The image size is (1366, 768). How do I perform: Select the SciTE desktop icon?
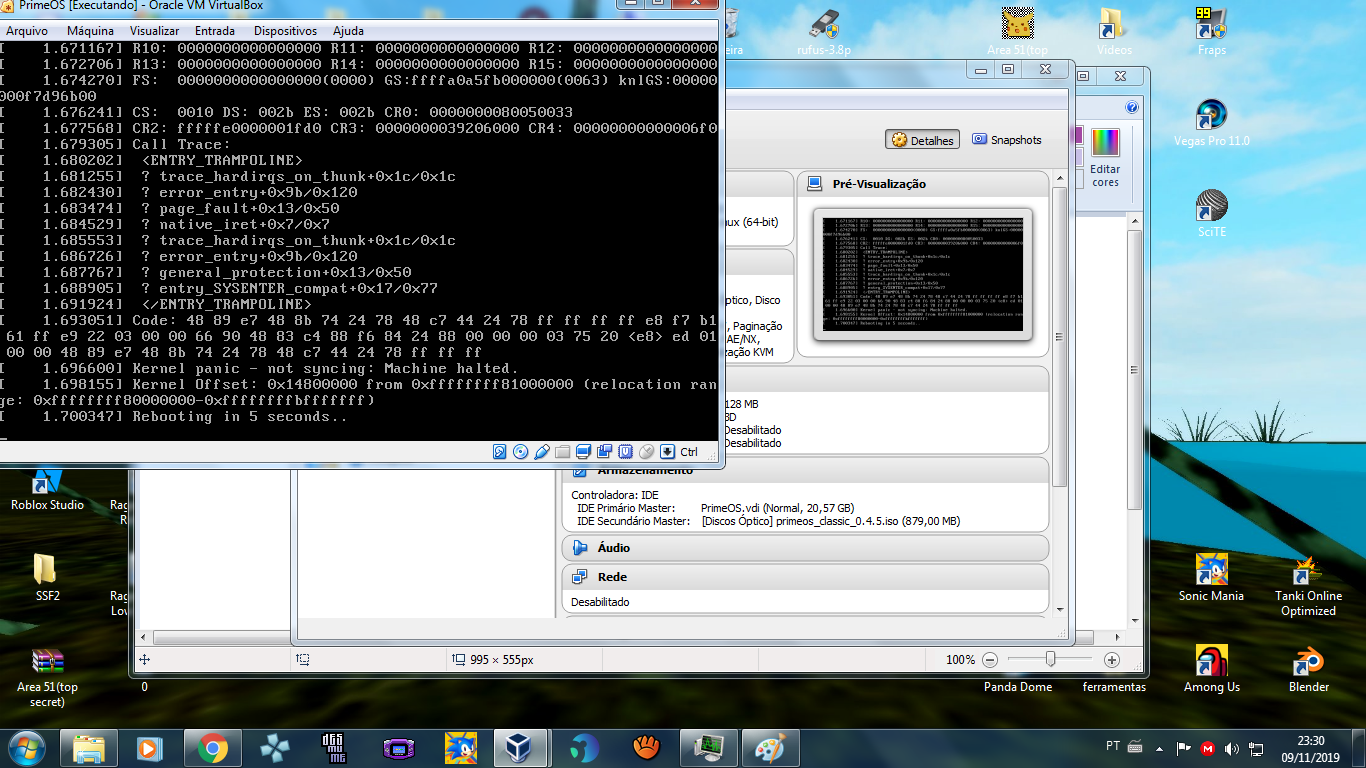click(x=1211, y=214)
